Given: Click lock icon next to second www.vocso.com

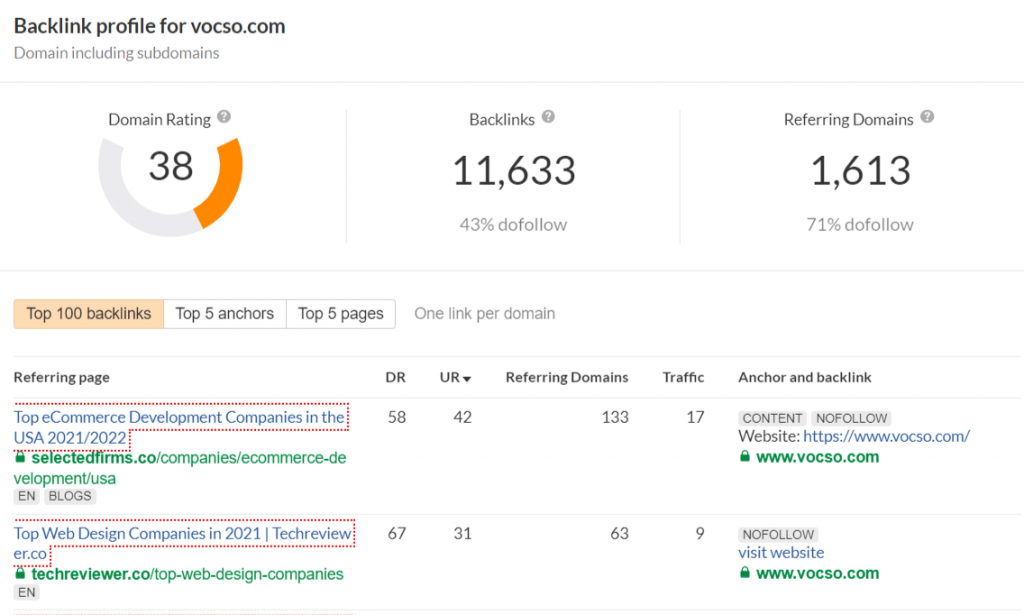Looking at the screenshot, I should 744,573.
